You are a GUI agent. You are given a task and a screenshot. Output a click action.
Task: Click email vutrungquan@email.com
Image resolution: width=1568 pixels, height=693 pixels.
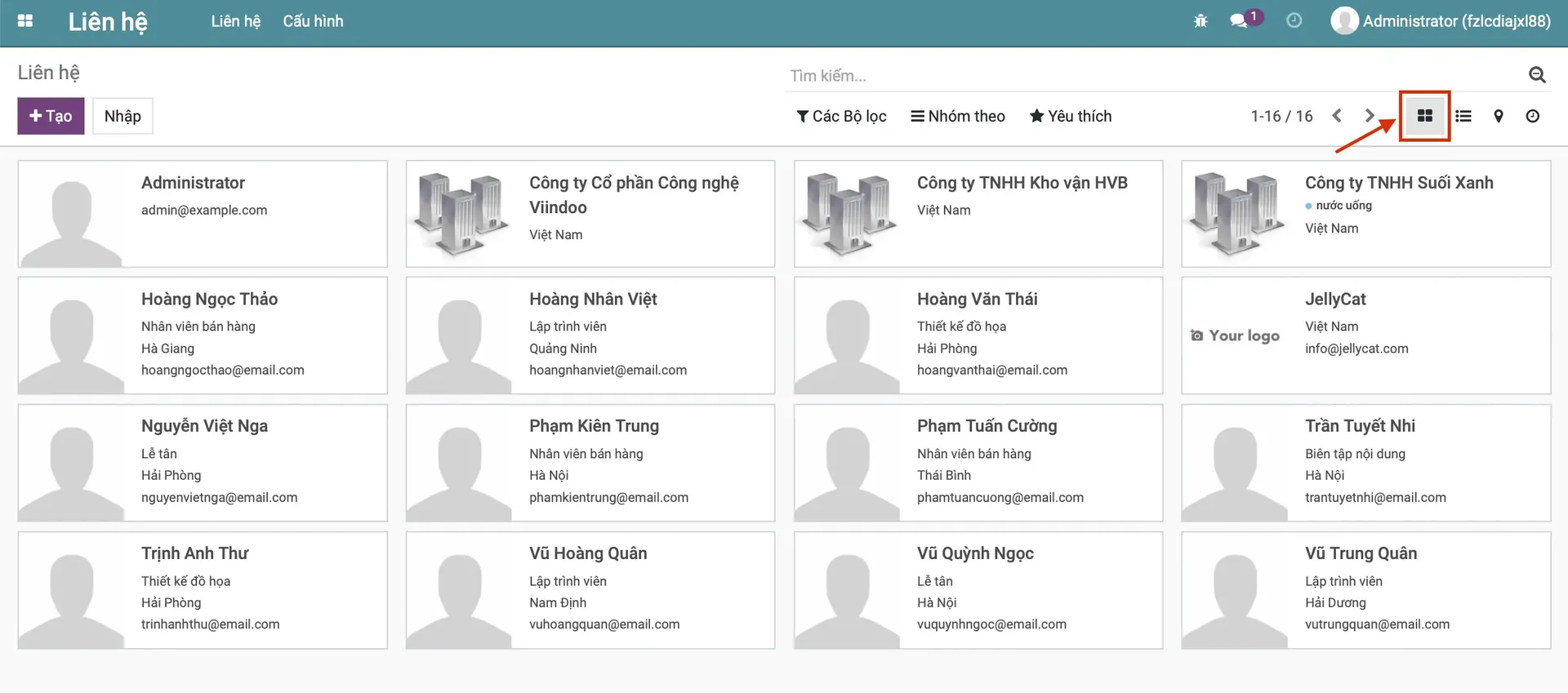(1377, 624)
